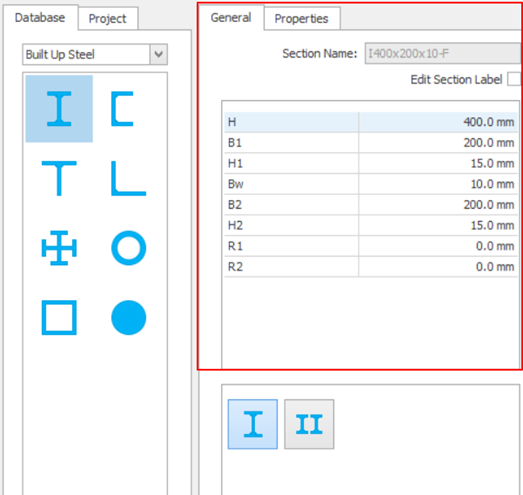Open the Properties tab
This screenshot has width=523, height=495.
tap(302, 19)
